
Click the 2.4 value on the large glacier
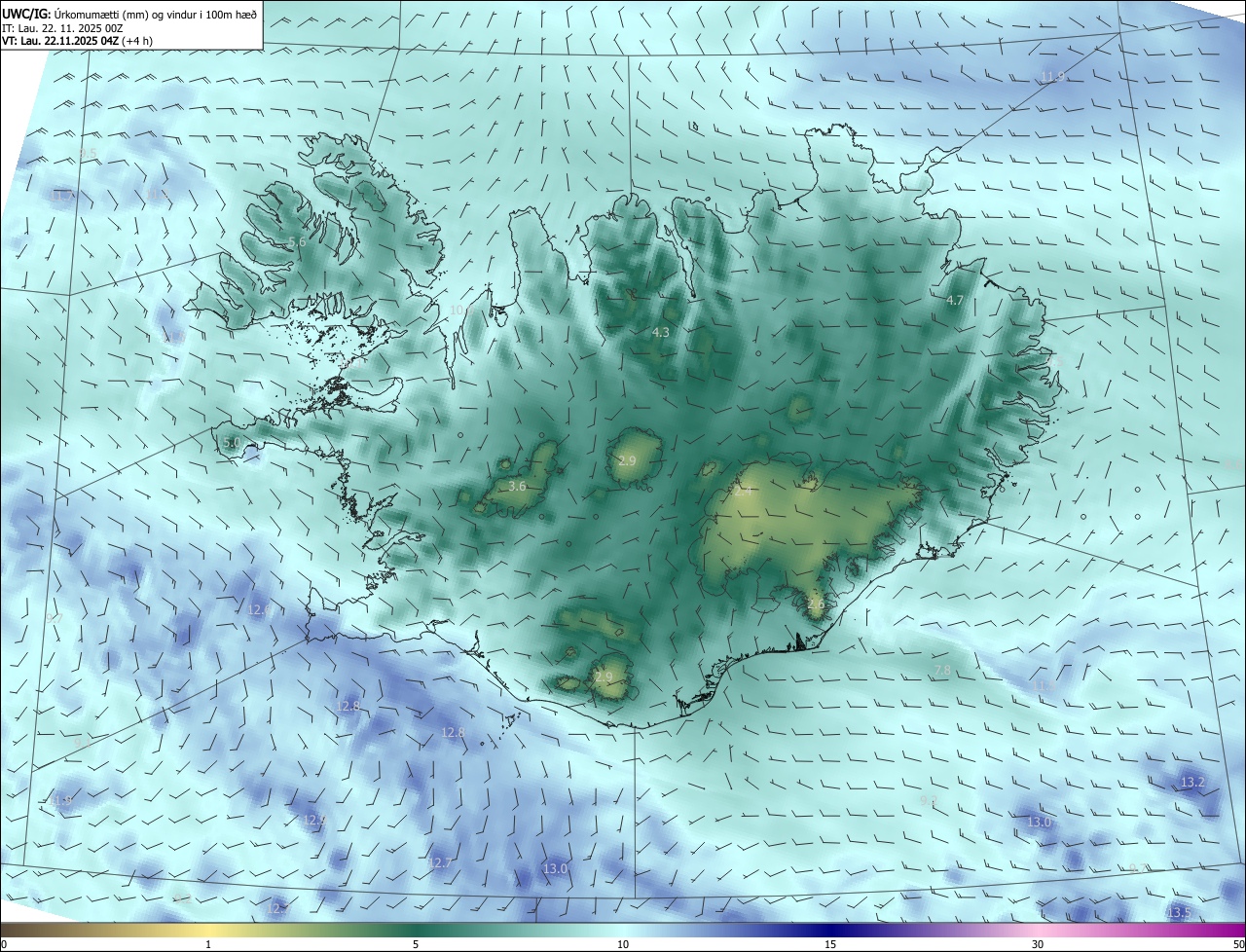(743, 493)
